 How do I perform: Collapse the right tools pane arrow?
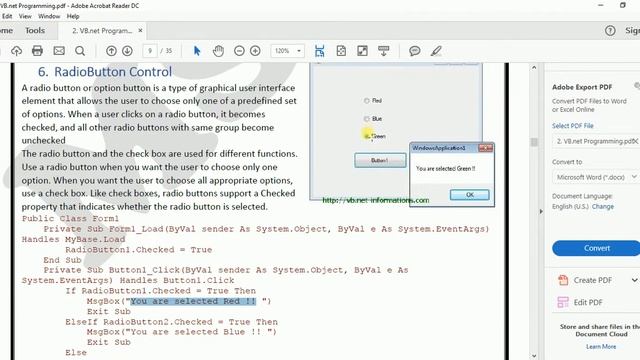click(541, 211)
